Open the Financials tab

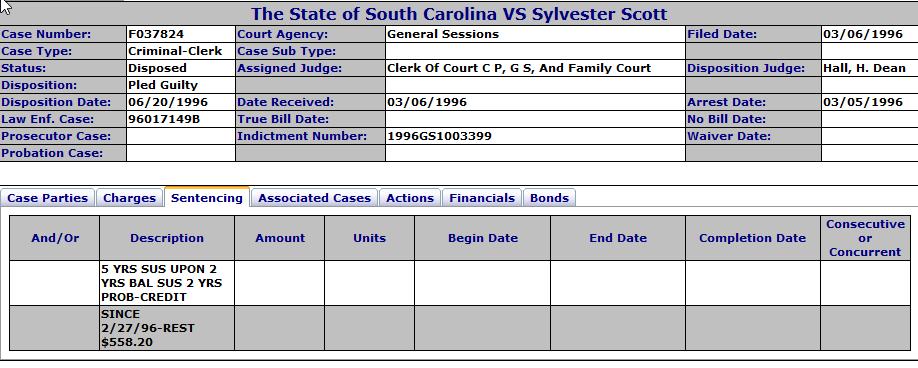482,198
